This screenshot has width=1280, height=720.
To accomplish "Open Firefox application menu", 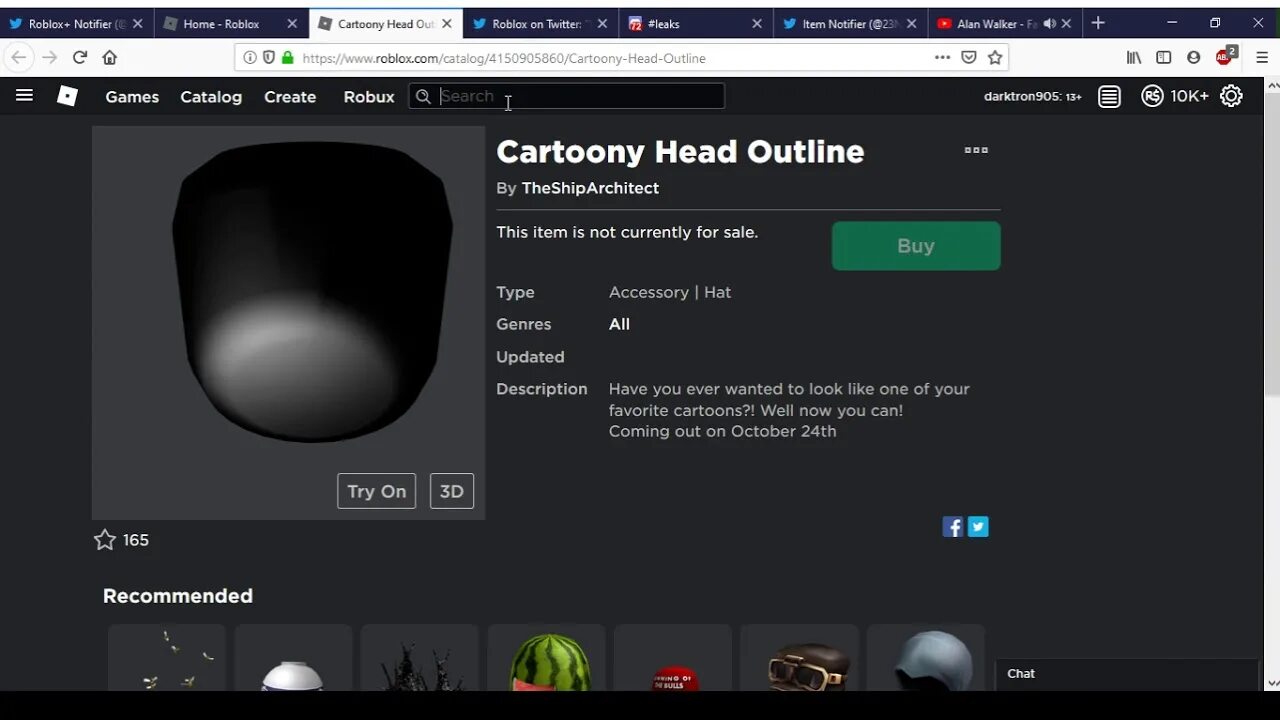I will 1261,58.
